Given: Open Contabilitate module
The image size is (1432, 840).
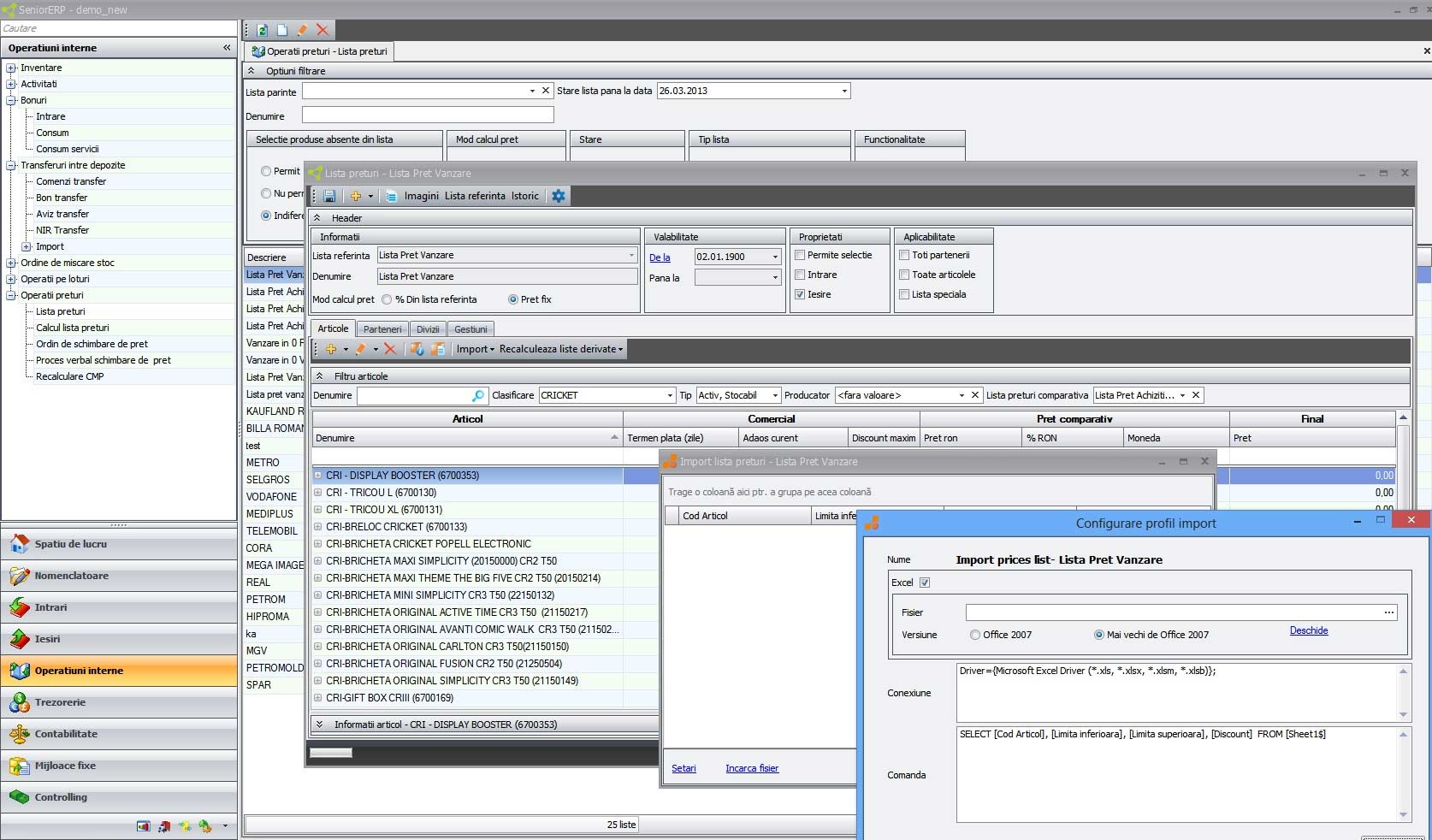Looking at the screenshot, I should tap(119, 734).
